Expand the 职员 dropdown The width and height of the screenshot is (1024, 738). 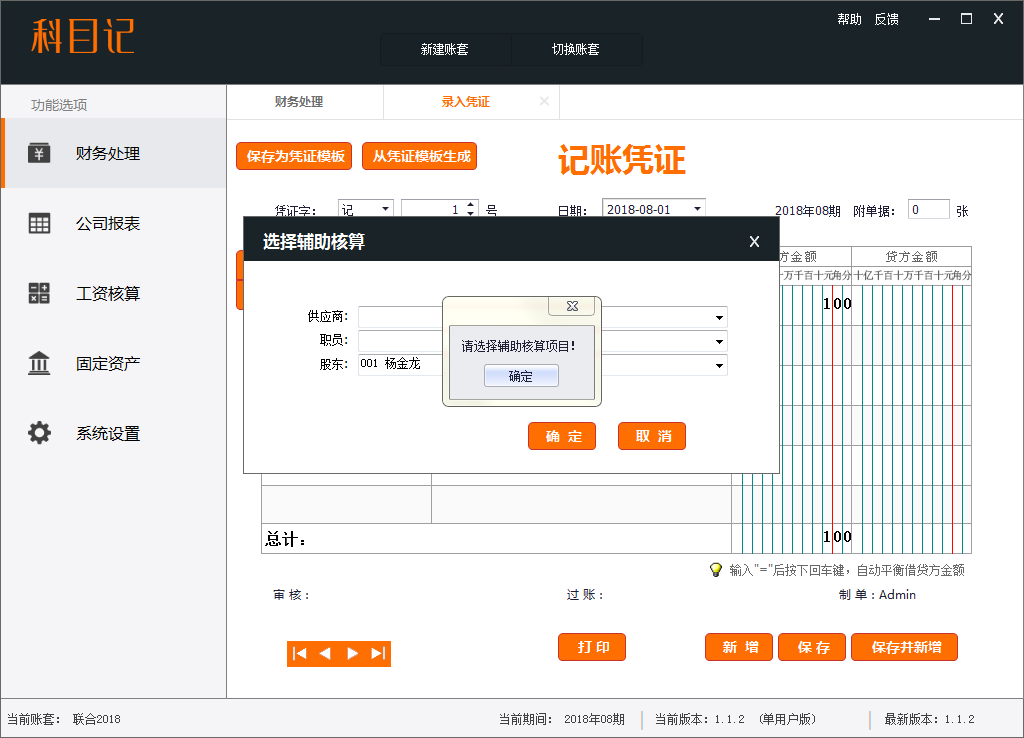[719, 342]
